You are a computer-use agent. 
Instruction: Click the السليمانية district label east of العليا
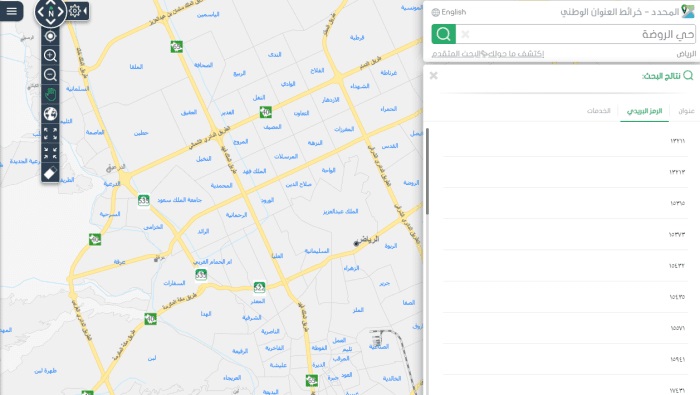[317, 251]
